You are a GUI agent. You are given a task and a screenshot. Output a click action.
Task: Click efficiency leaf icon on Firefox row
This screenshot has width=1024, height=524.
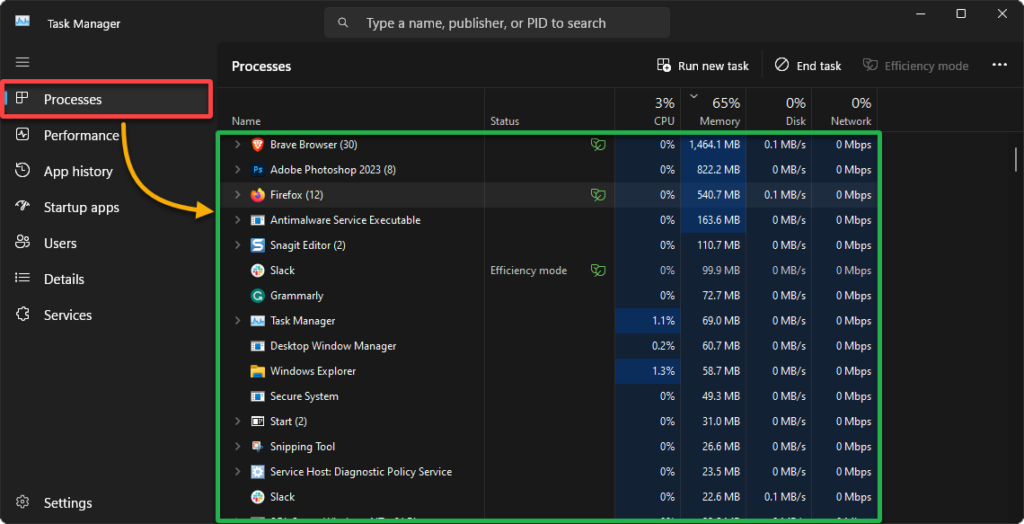point(597,195)
